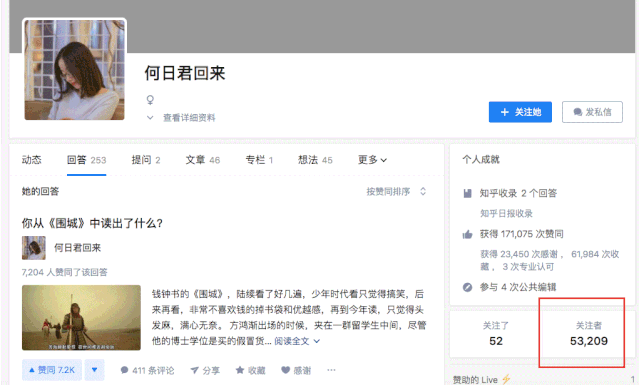Click the downvote triangle button
This screenshot has width=639, height=385.
click(x=95, y=370)
